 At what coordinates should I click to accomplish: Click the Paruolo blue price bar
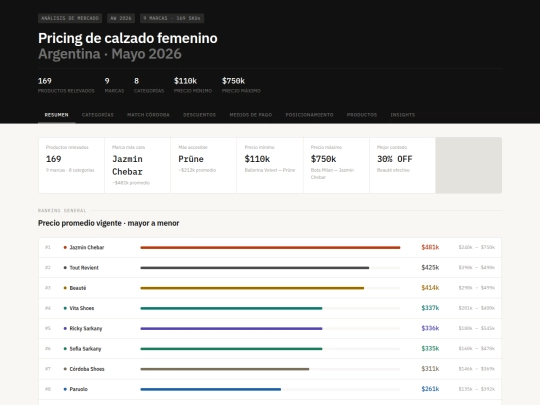point(211,389)
